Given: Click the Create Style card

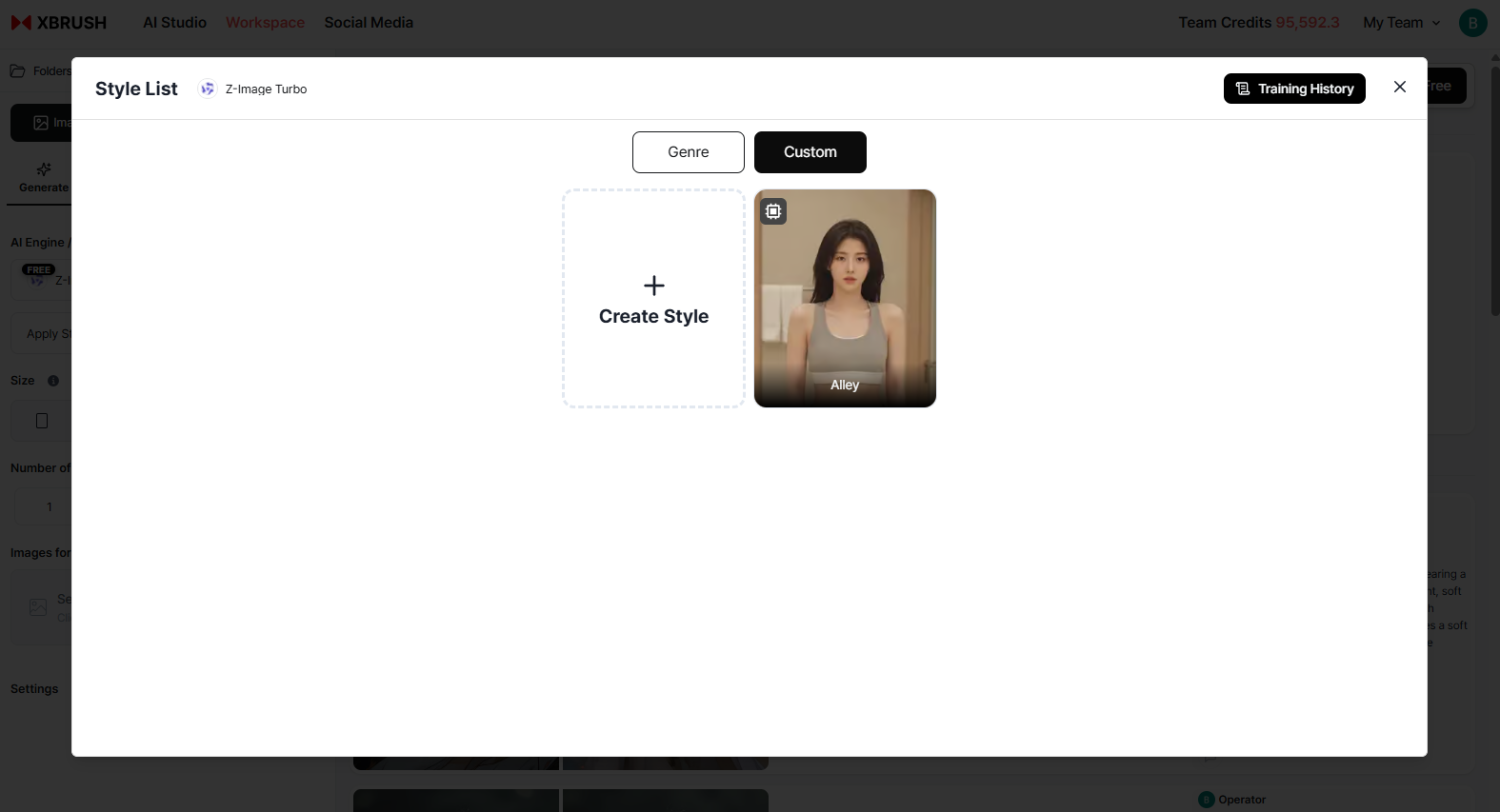Looking at the screenshot, I should [x=654, y=298].
